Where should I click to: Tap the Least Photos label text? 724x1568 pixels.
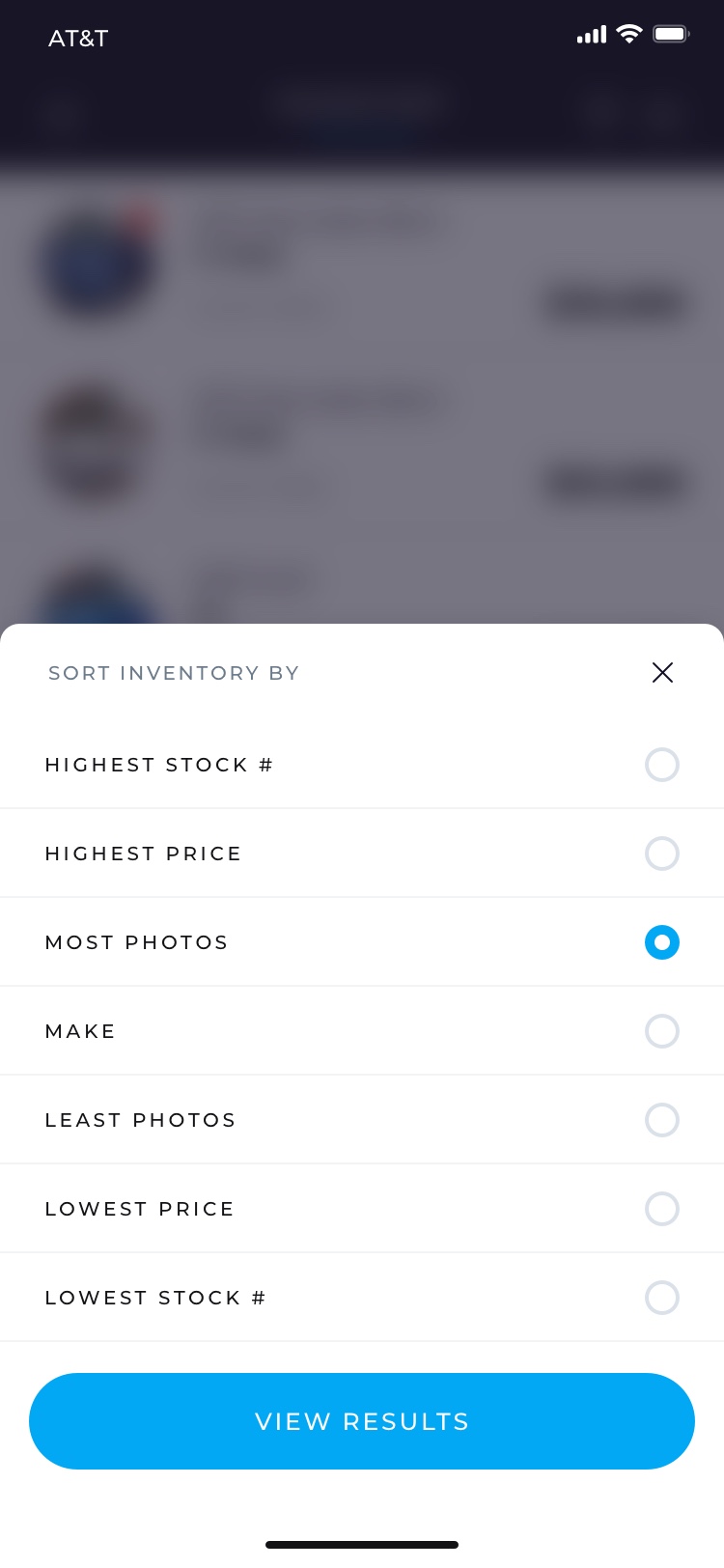pyautogui.click(x=140, y=1120)
